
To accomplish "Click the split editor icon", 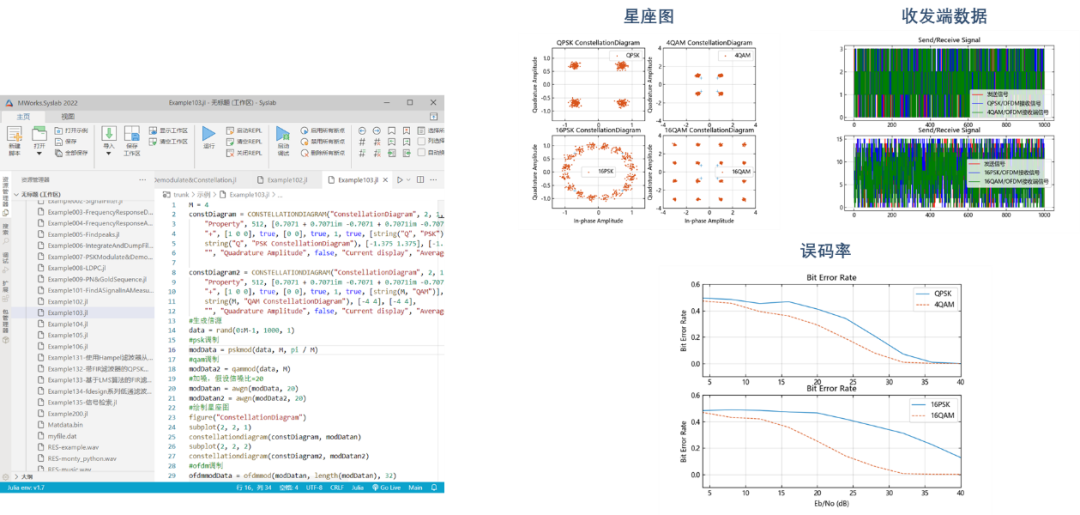I will 420,180.
